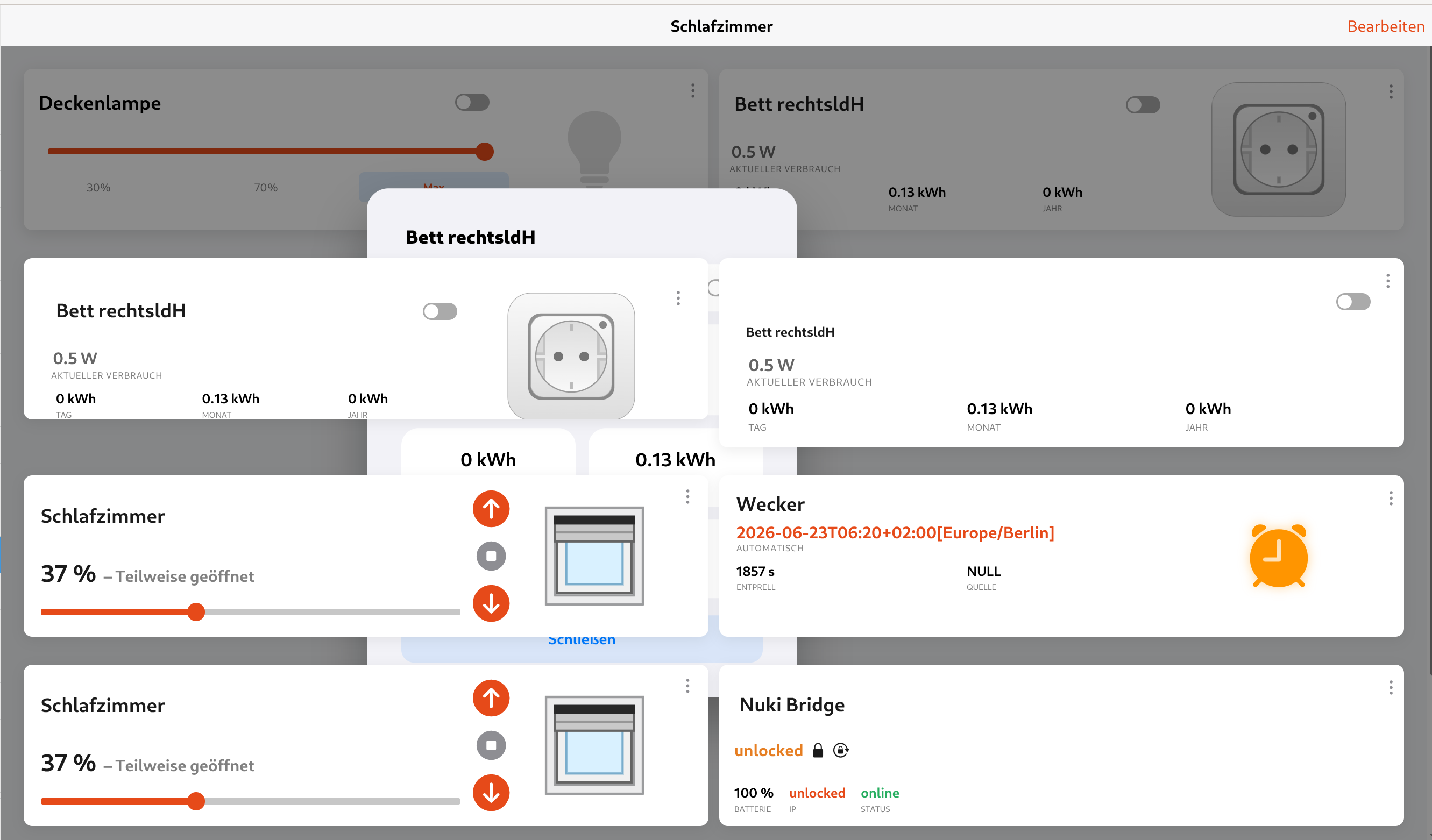Screen dimensions: 1432x840
Task: Click the up arrow on the bottom Schlafzimmer shutter card
Action: pos(491,697)
